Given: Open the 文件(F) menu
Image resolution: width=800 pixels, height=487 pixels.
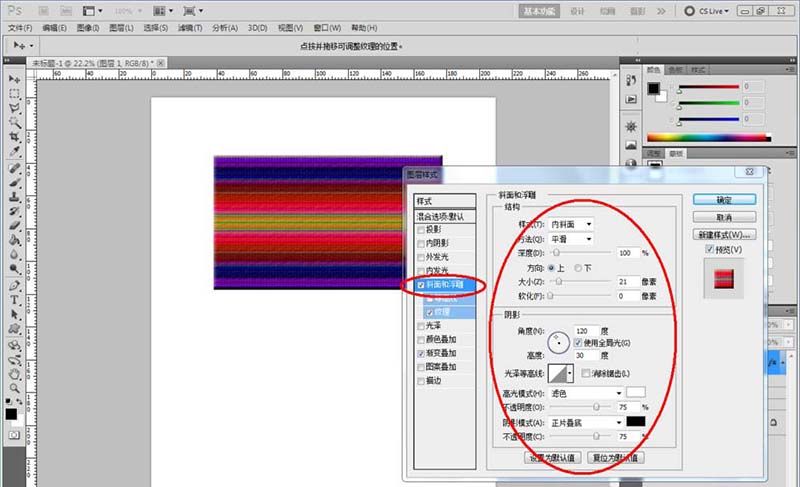Looking at the screenshot, I should click(20, 28).
